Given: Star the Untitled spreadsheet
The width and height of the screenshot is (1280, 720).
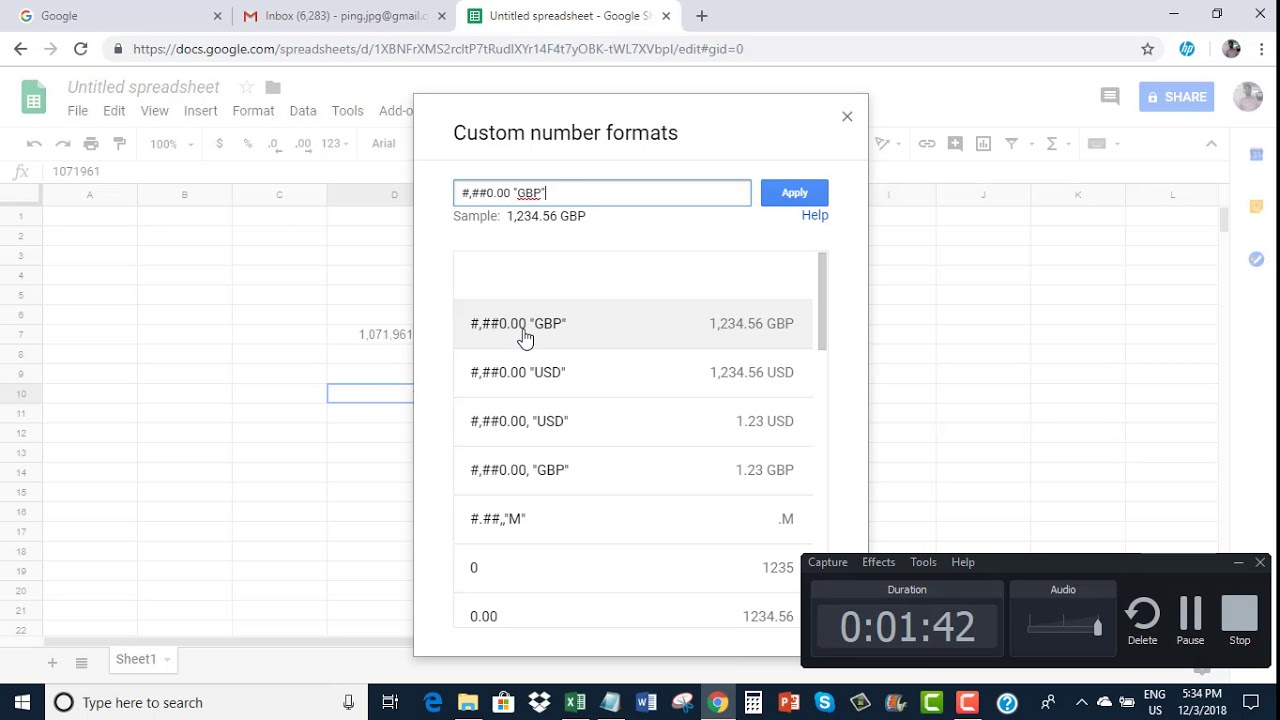Looking at the screenshot, I should [x=246, y=88].
